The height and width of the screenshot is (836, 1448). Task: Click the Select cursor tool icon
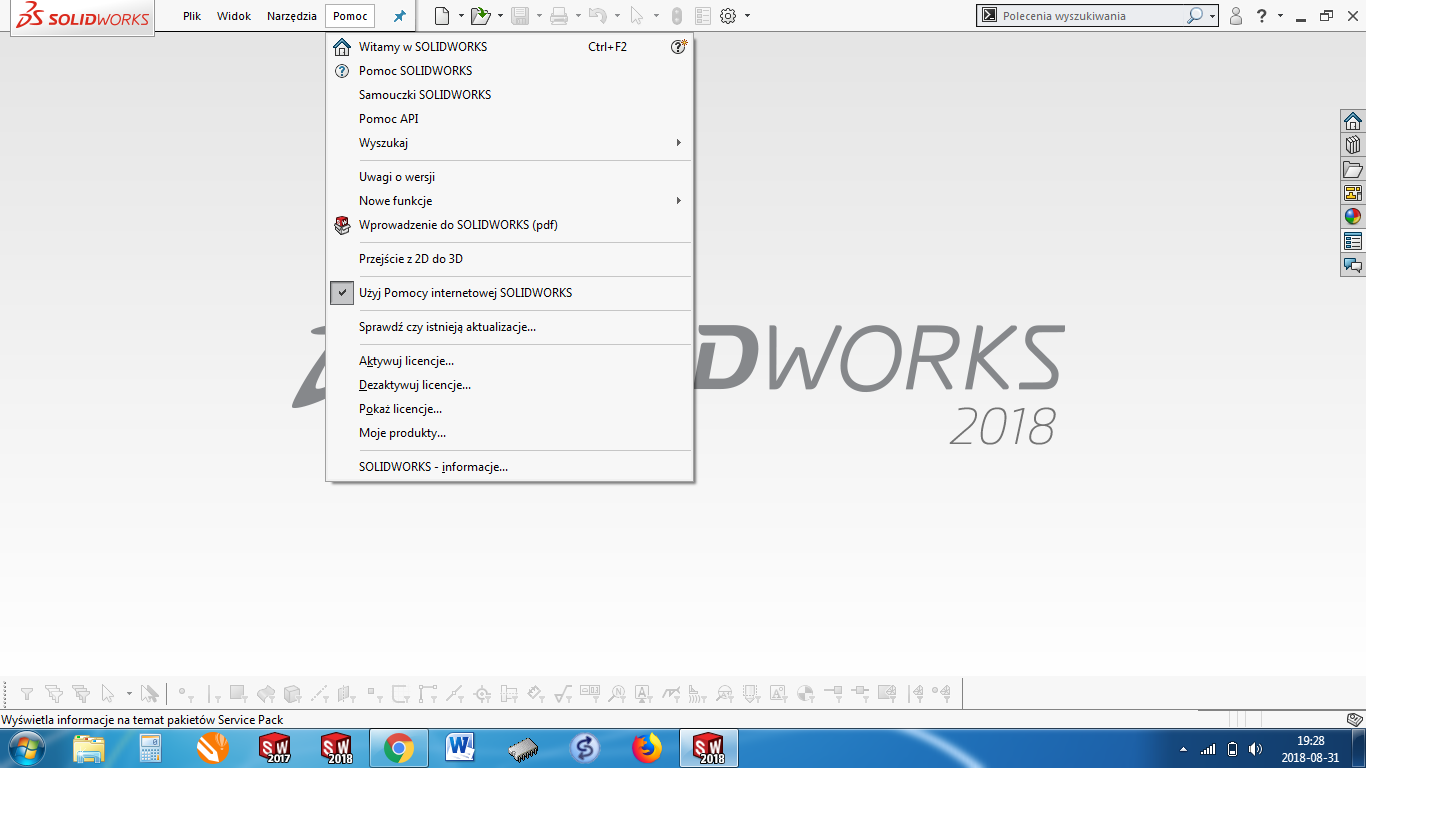coord(636,16)
